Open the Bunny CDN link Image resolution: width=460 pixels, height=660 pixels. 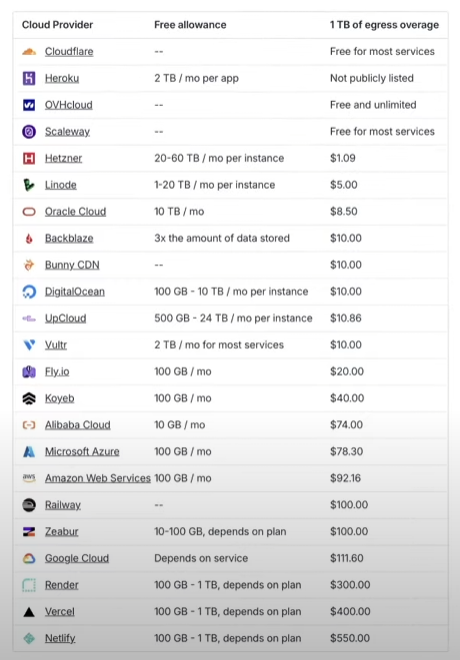72,265
